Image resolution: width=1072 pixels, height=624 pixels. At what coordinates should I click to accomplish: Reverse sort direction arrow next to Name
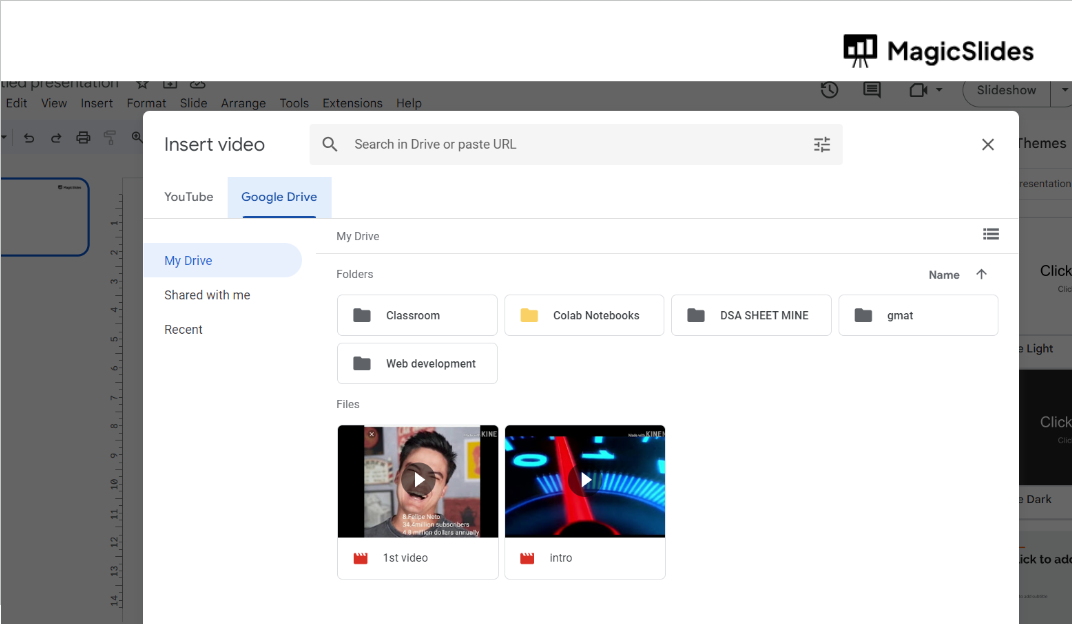(981, 275)
